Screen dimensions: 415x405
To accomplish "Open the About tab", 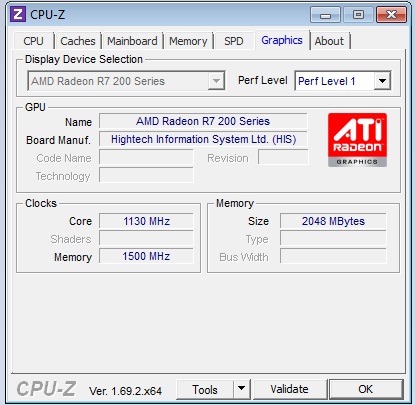I will (329, 41).
